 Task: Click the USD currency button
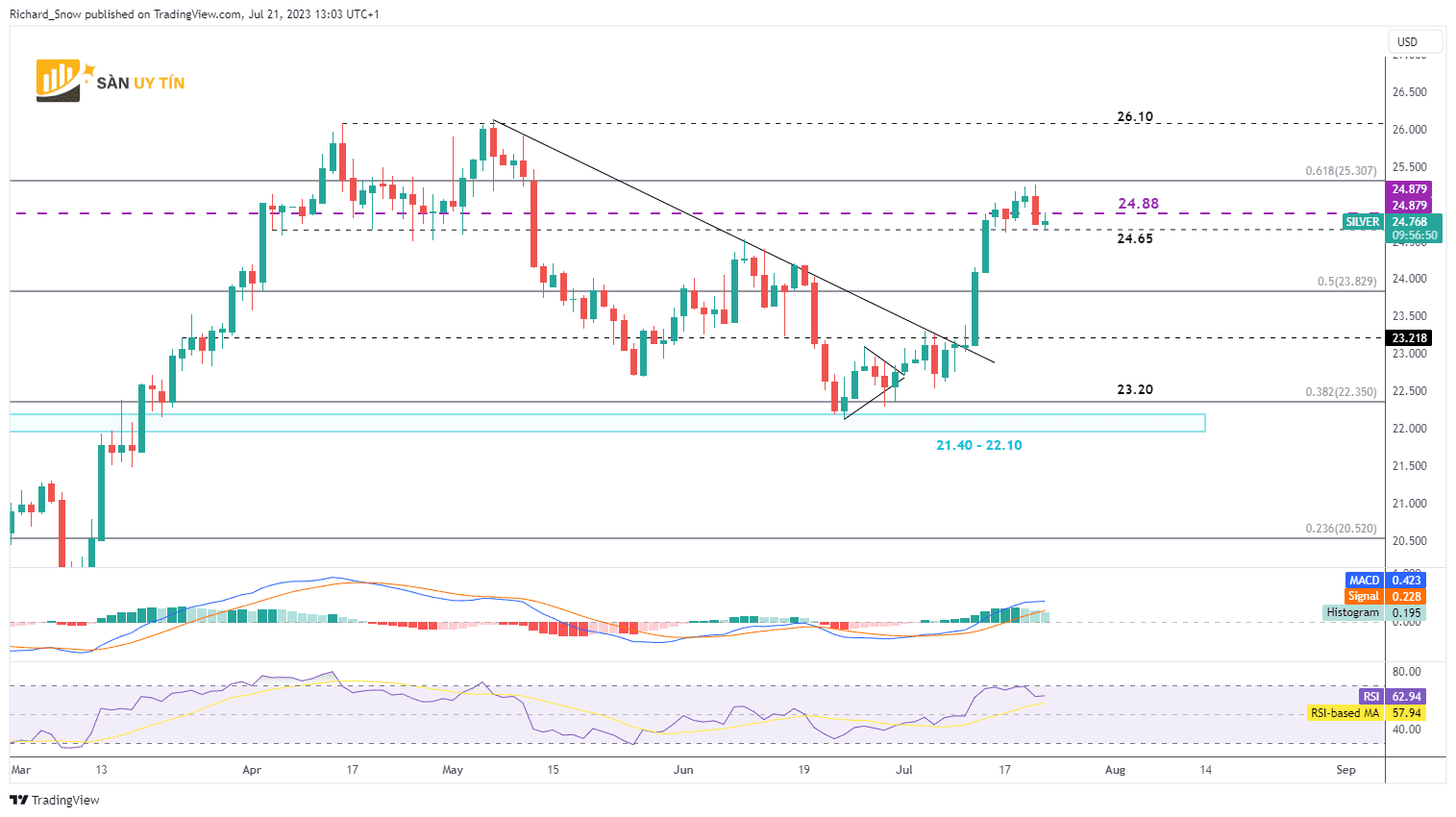point(1415,41)
